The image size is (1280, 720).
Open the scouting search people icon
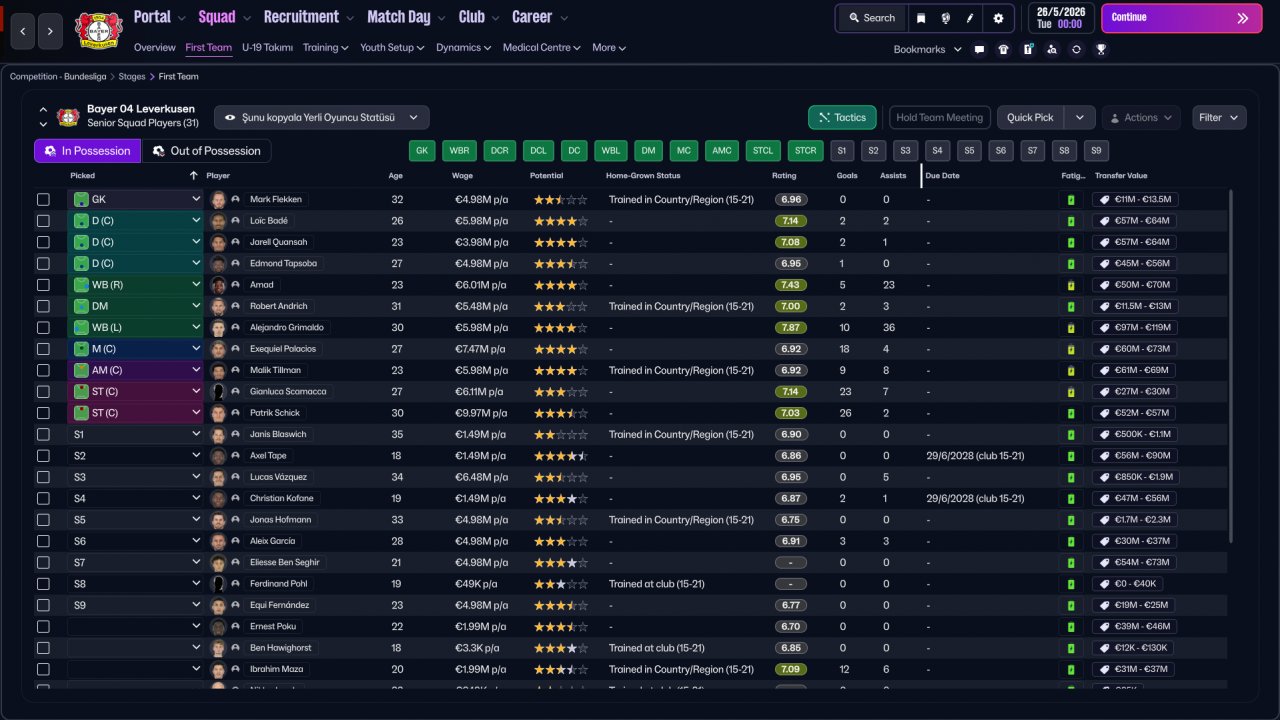click(1052, 49)
